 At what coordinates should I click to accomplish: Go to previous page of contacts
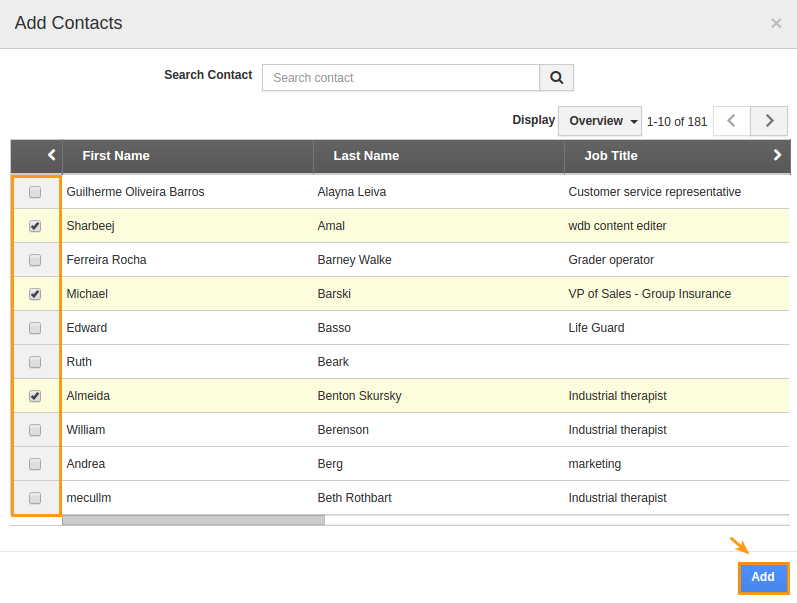coord(731,121)
